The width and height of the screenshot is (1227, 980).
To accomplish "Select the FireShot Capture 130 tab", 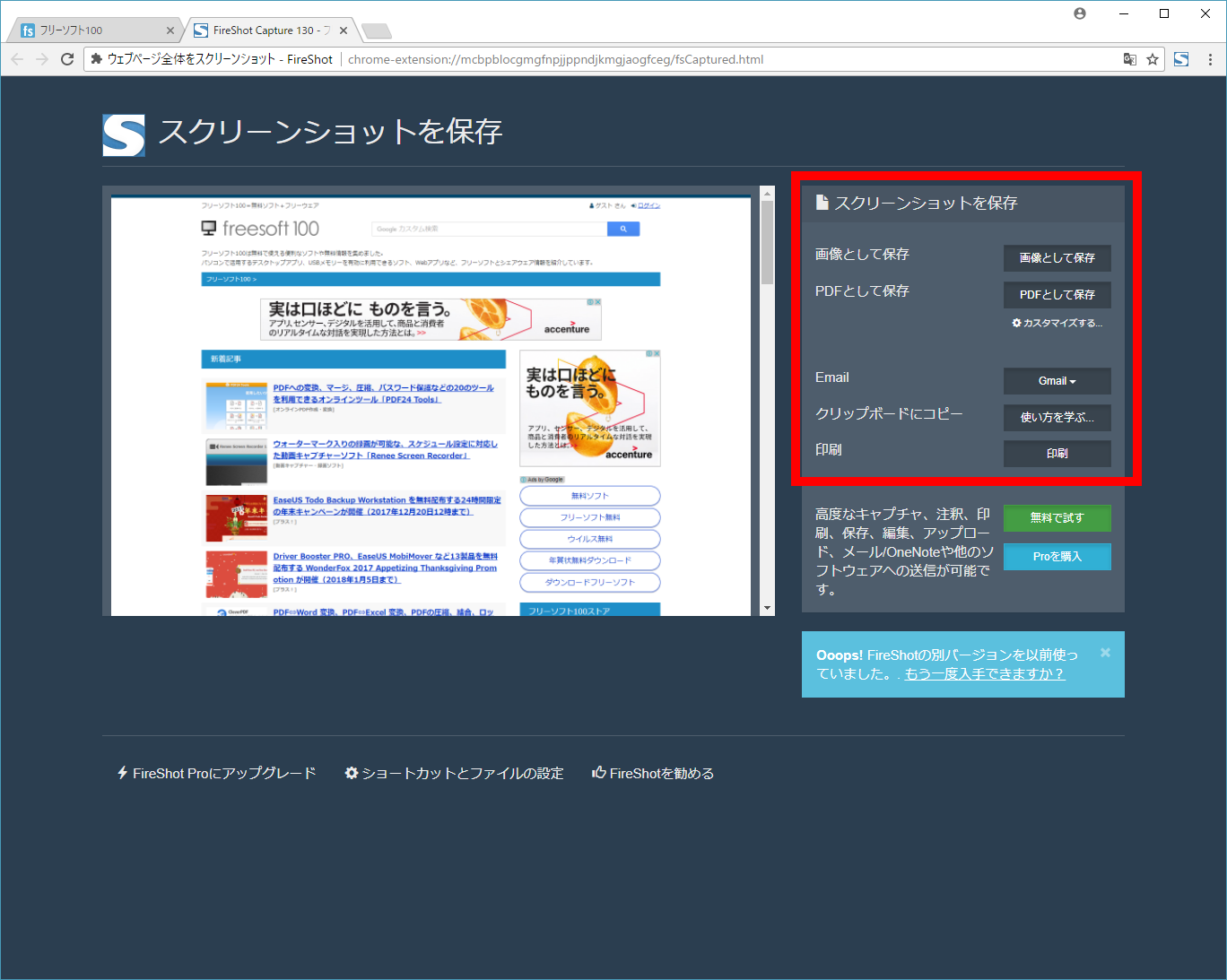I will click(x=269, y=30).
